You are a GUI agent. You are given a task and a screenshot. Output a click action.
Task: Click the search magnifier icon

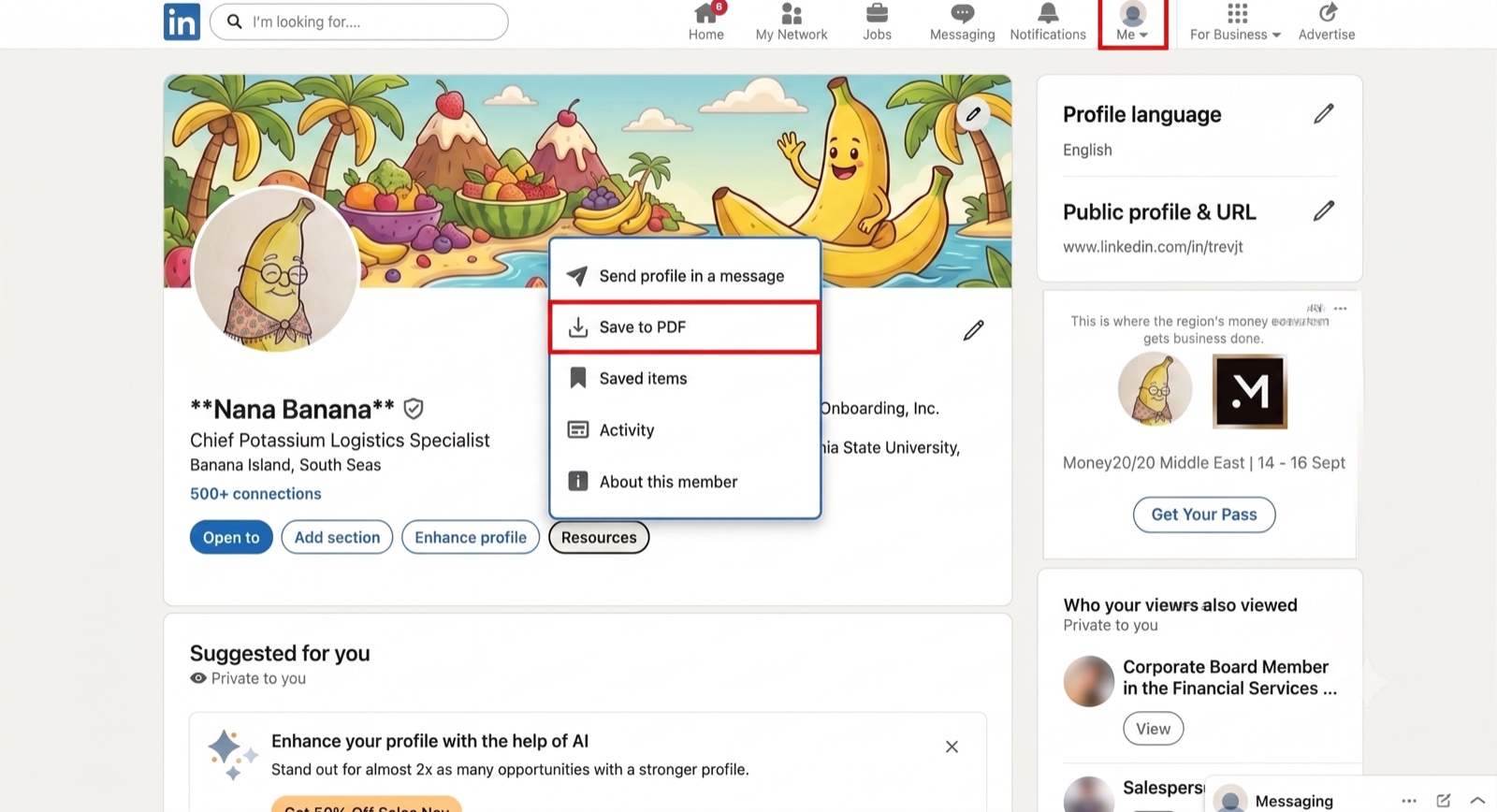(x=235, y=22)
